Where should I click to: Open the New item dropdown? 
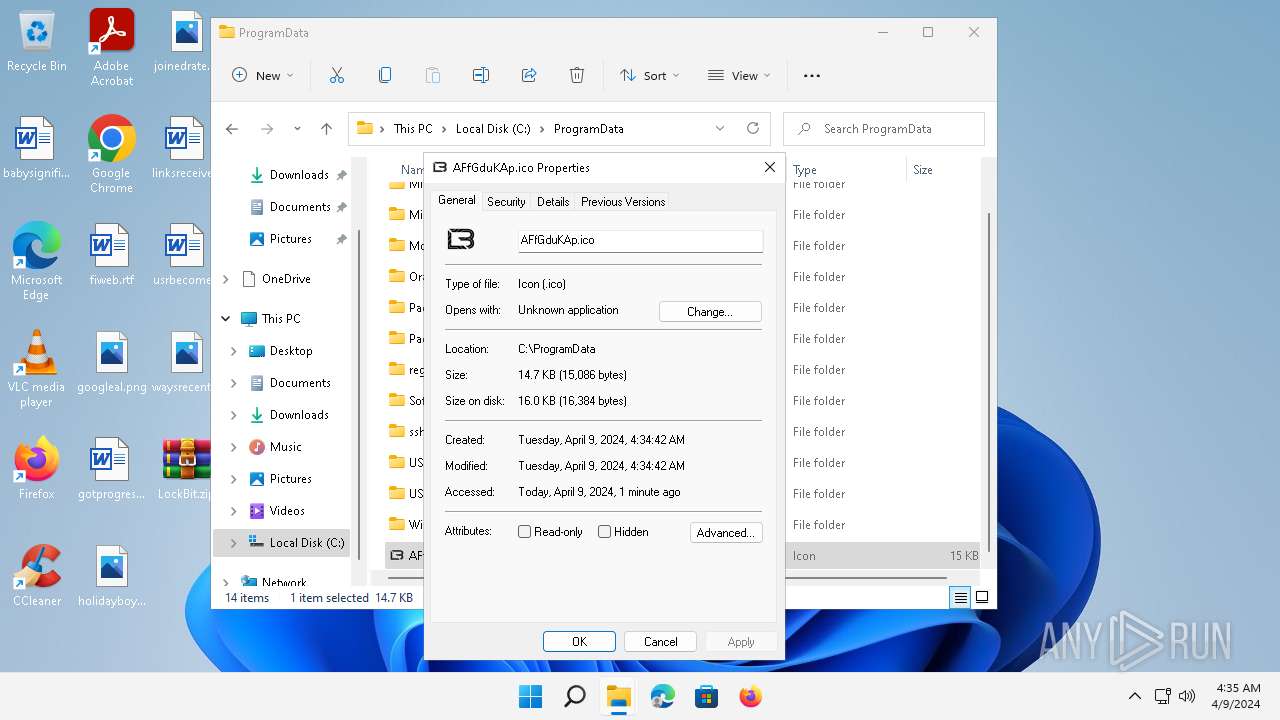[x=263, y=75]
